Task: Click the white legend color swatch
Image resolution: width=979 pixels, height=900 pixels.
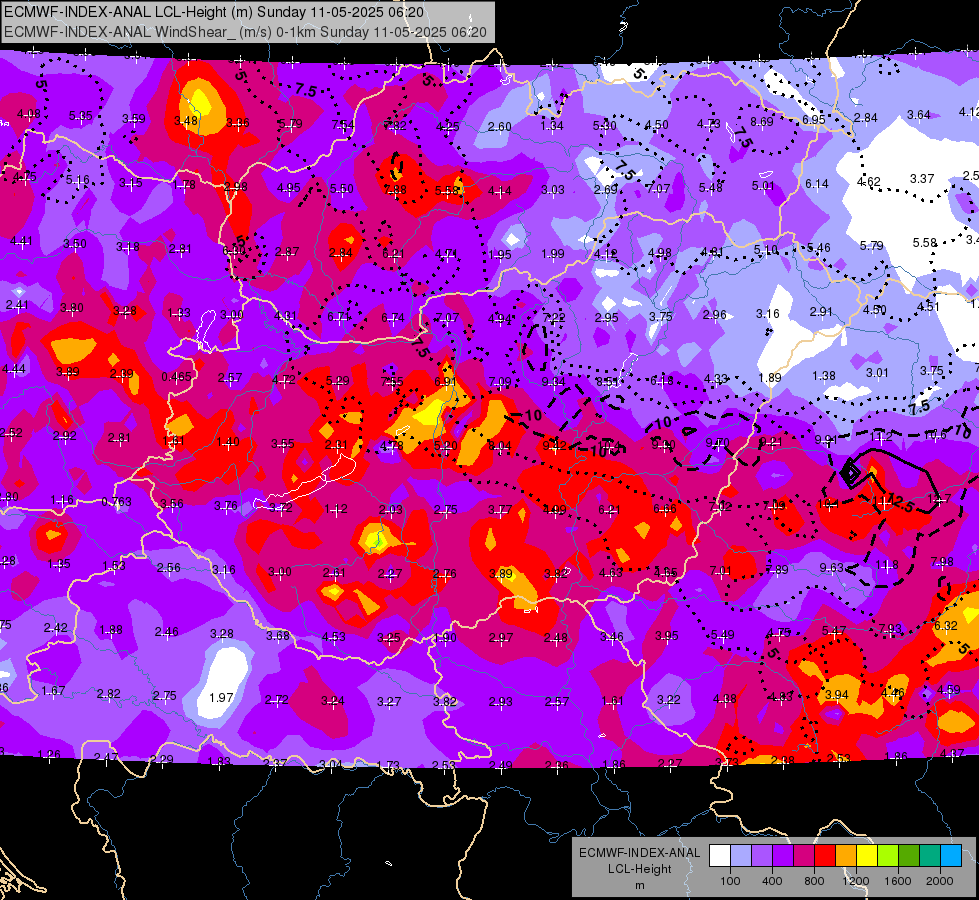Action: 719,856
